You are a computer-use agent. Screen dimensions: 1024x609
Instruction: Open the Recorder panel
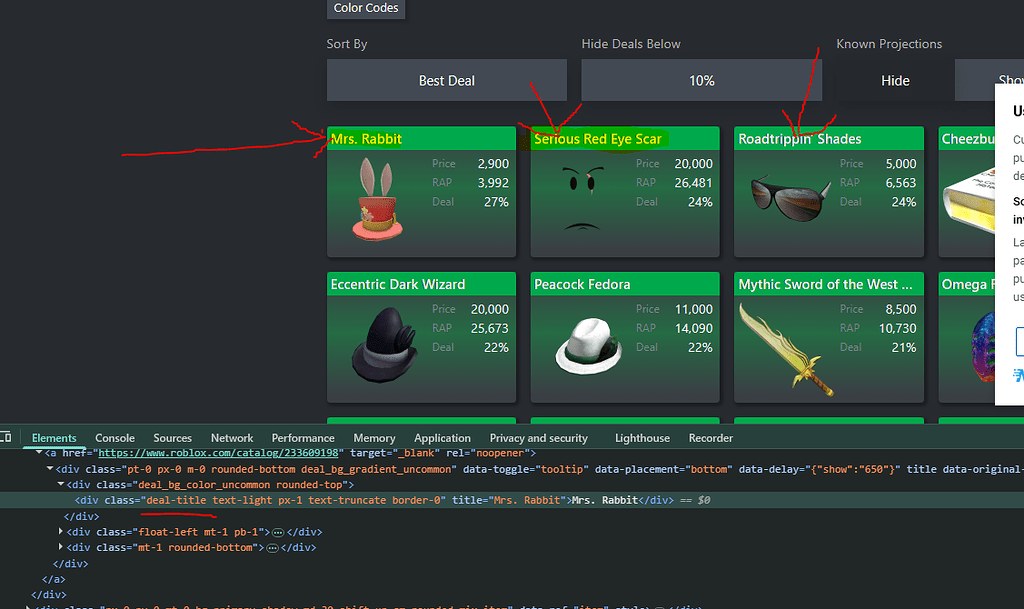pos(710,437)
